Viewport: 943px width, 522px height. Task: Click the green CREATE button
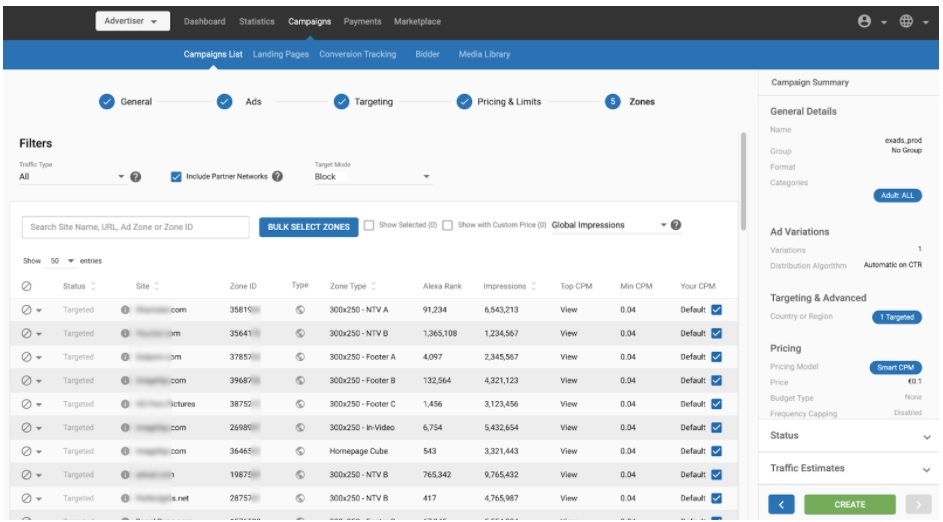pyautogui.click(x=850, y=505)
